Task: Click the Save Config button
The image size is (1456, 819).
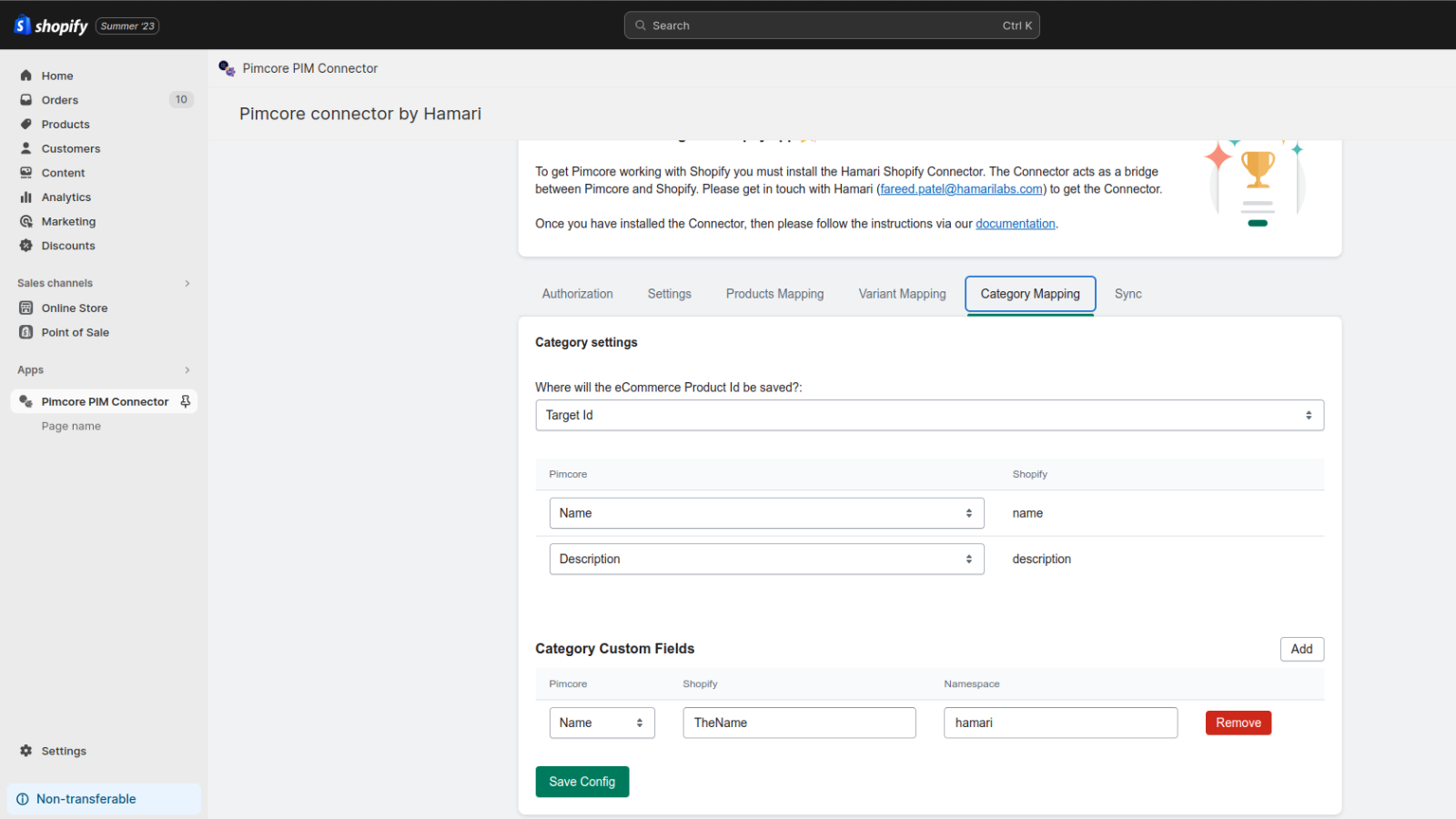Action: pos(581,782)
